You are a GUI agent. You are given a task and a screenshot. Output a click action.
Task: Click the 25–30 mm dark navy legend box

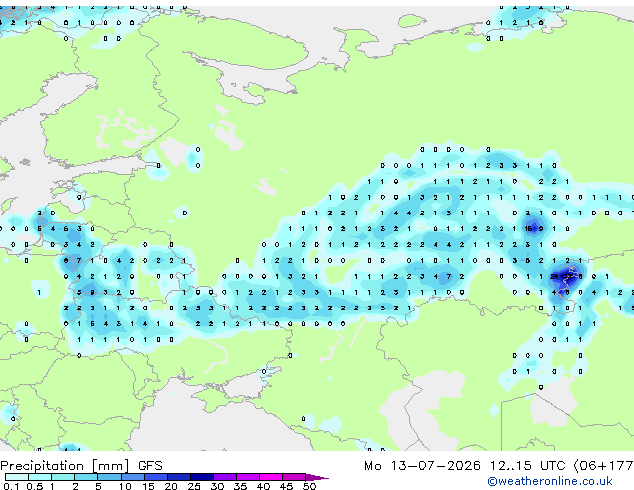[202, 477]
